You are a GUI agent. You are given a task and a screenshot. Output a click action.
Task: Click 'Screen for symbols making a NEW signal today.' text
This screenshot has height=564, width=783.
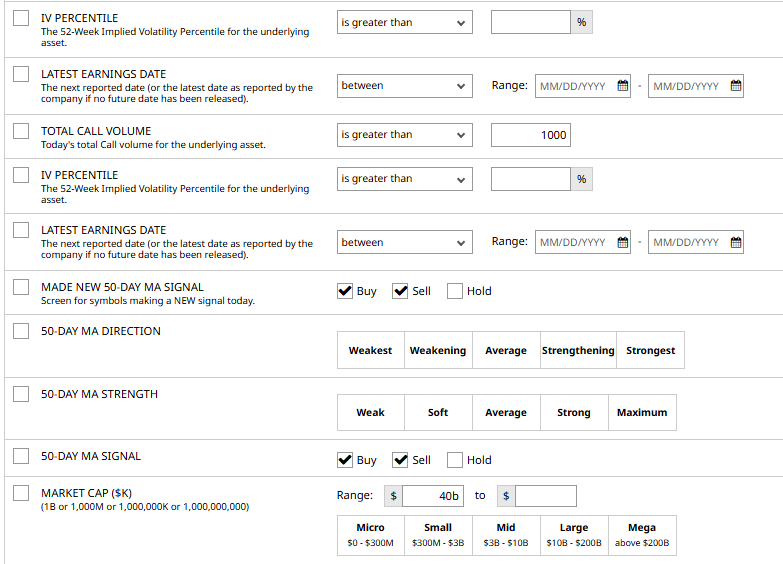(x=148, y=301)
